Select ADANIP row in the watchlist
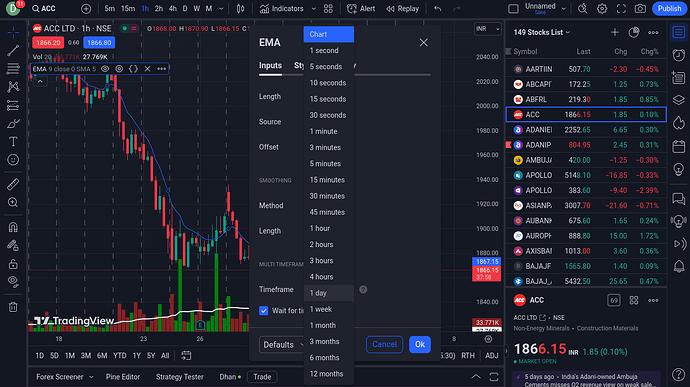This screenshot has height=387, width=690. click(586, 145)
